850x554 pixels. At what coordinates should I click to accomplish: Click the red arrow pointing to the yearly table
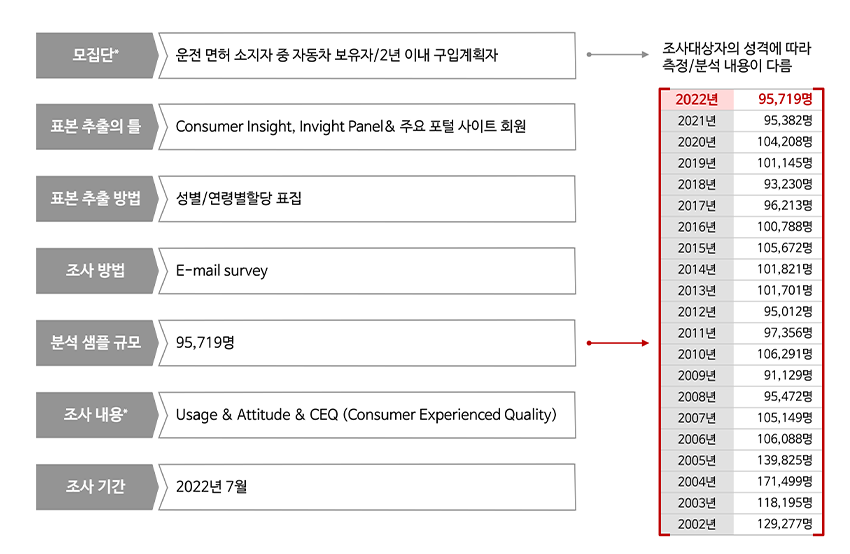point(617,343)
